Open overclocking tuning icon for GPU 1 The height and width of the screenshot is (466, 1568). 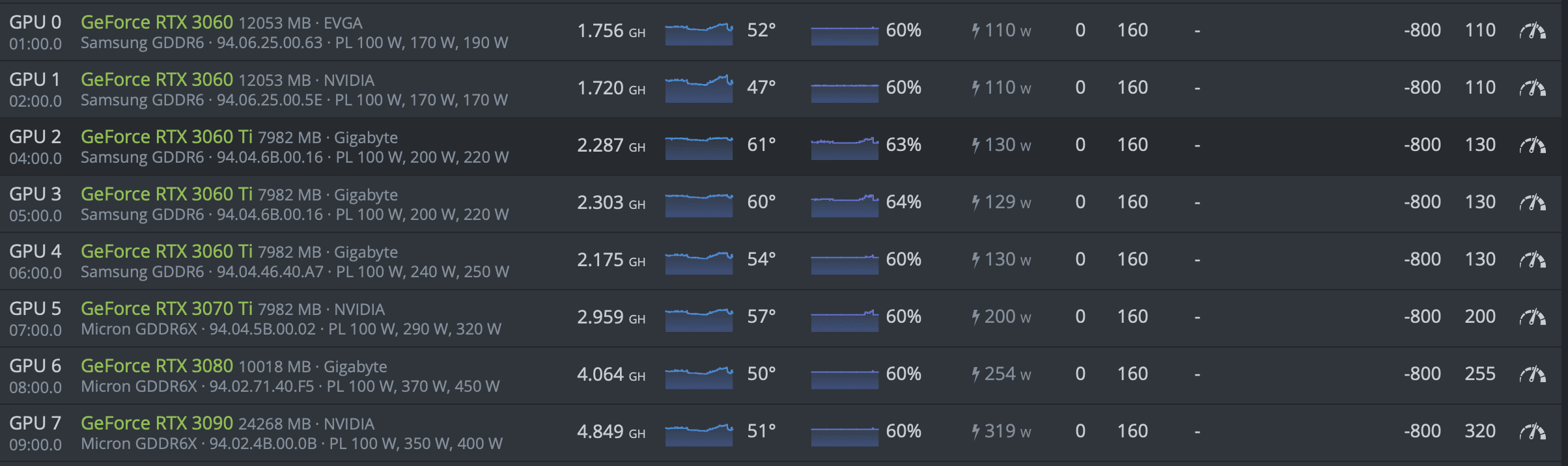1532,88
